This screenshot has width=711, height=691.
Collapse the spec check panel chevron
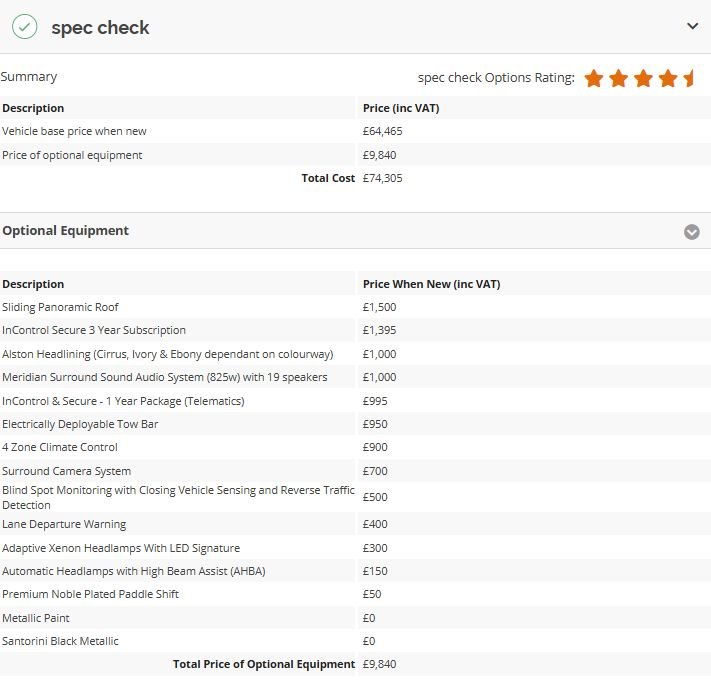692,27
